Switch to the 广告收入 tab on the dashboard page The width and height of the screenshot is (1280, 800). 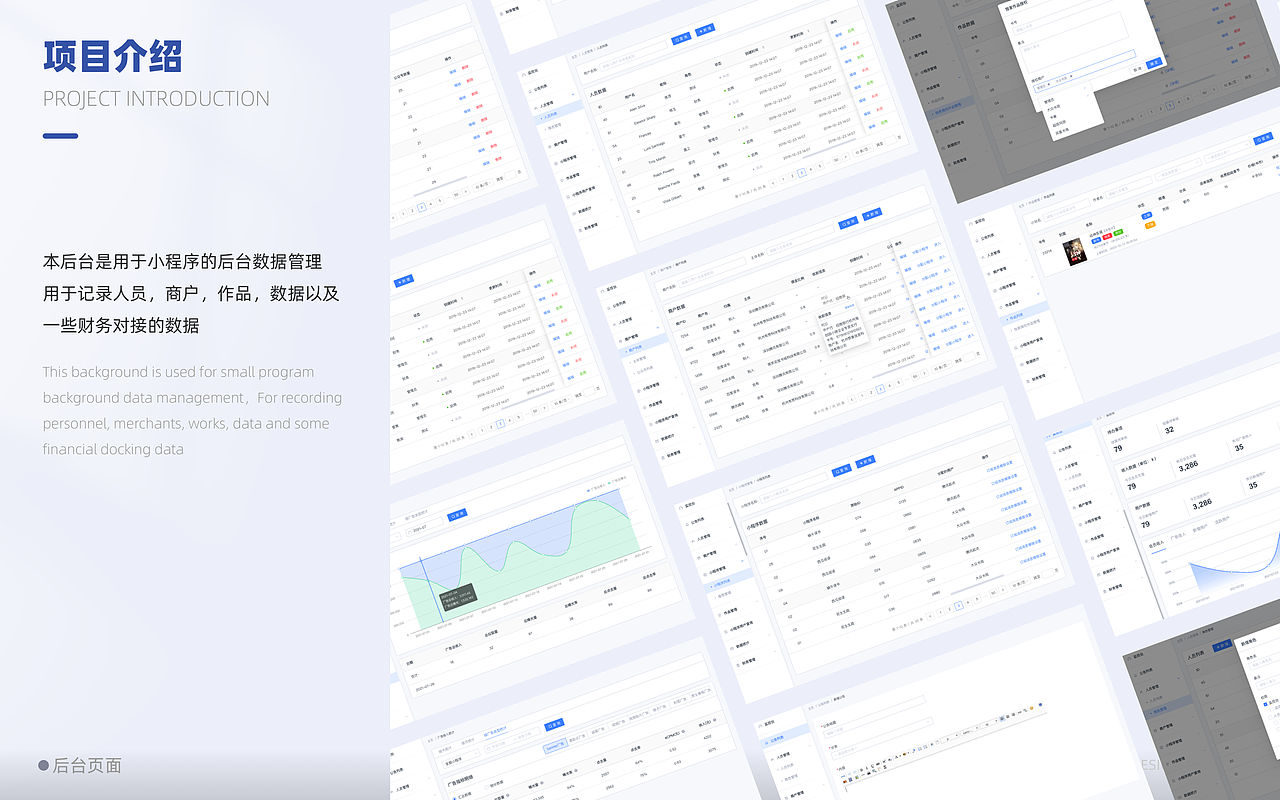[x=1178, y=536]
